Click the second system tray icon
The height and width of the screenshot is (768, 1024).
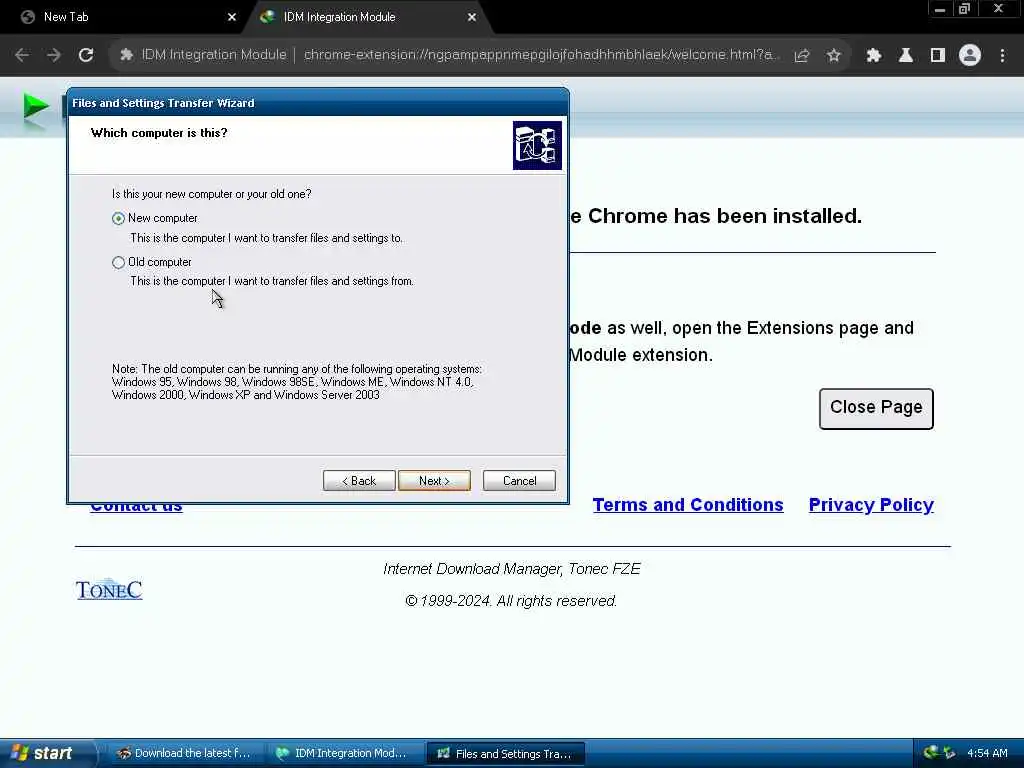click(949, 753)
